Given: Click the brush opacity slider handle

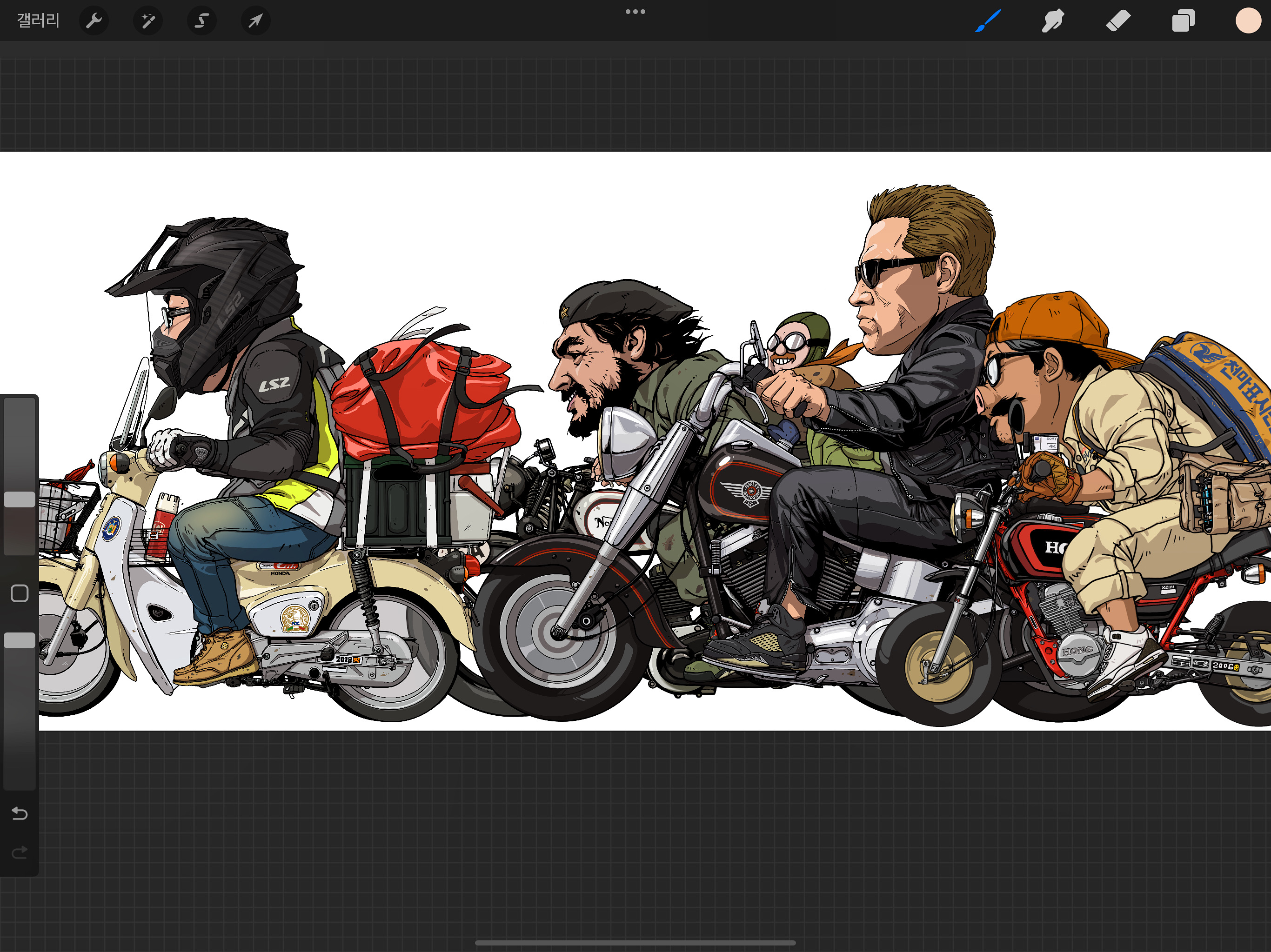Looking at the screenshot, I should tap(20, 640).
